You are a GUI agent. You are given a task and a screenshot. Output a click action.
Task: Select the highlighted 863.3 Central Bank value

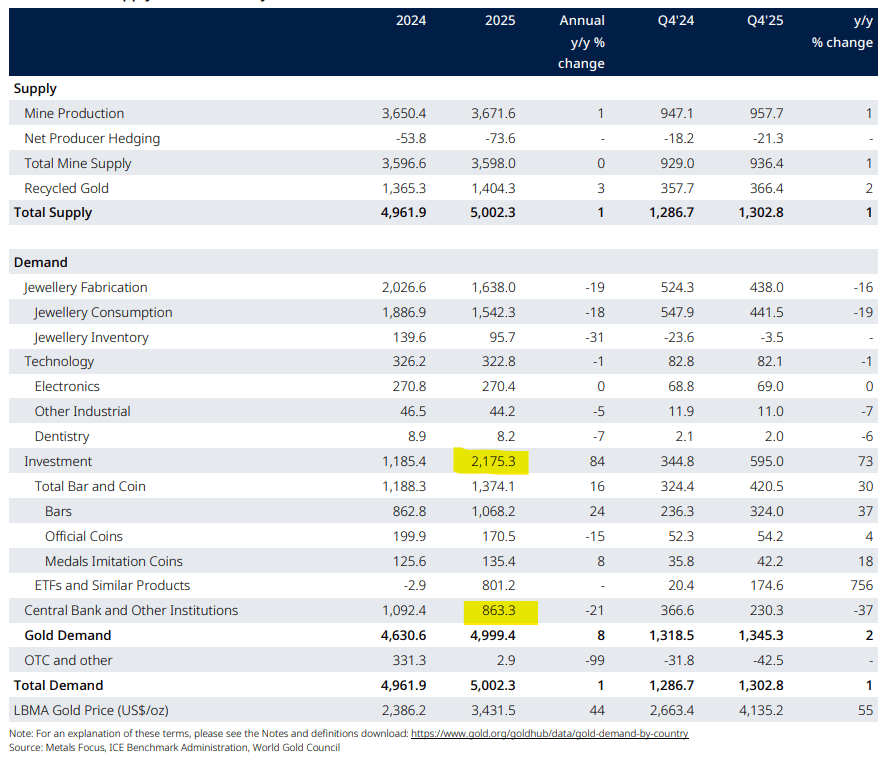coord(499,610)
